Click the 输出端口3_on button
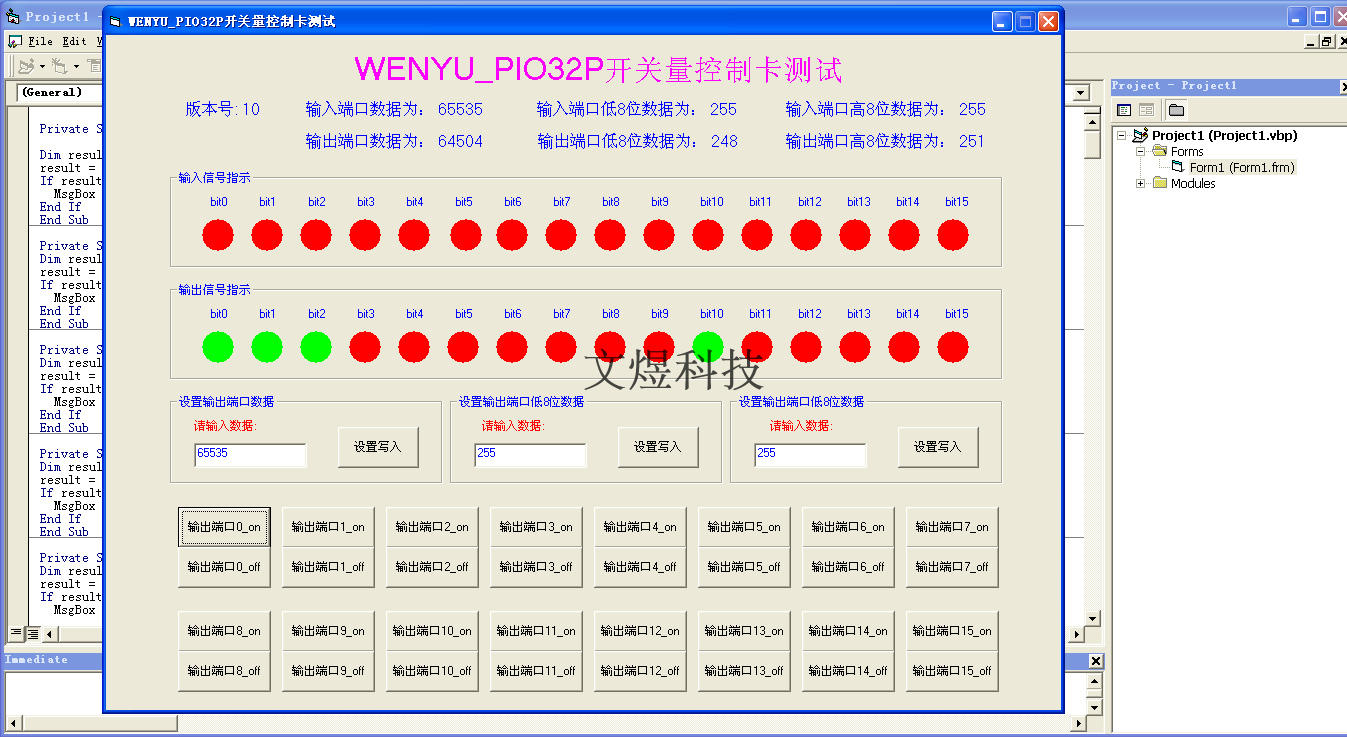Image resolution: width=1347 pixels, height=737 pixels. coord(536,527)
